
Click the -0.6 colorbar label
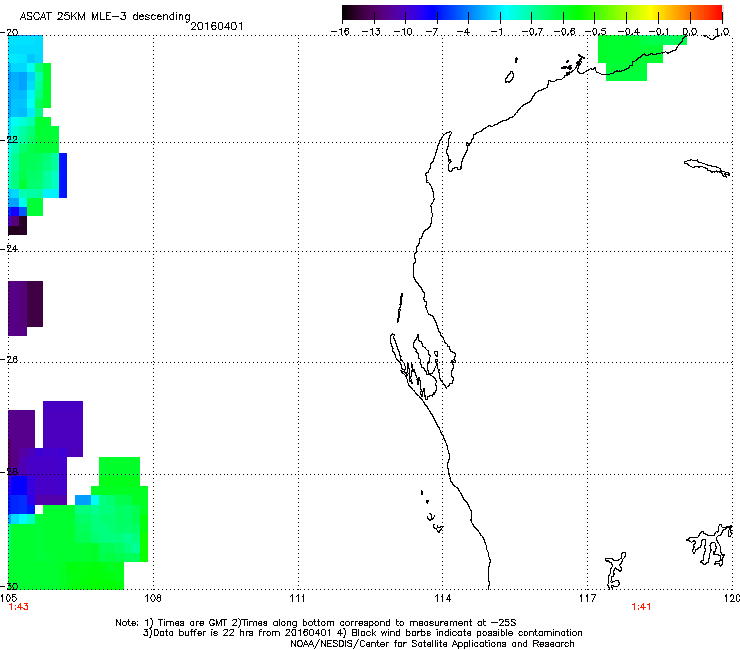point(564,32)
